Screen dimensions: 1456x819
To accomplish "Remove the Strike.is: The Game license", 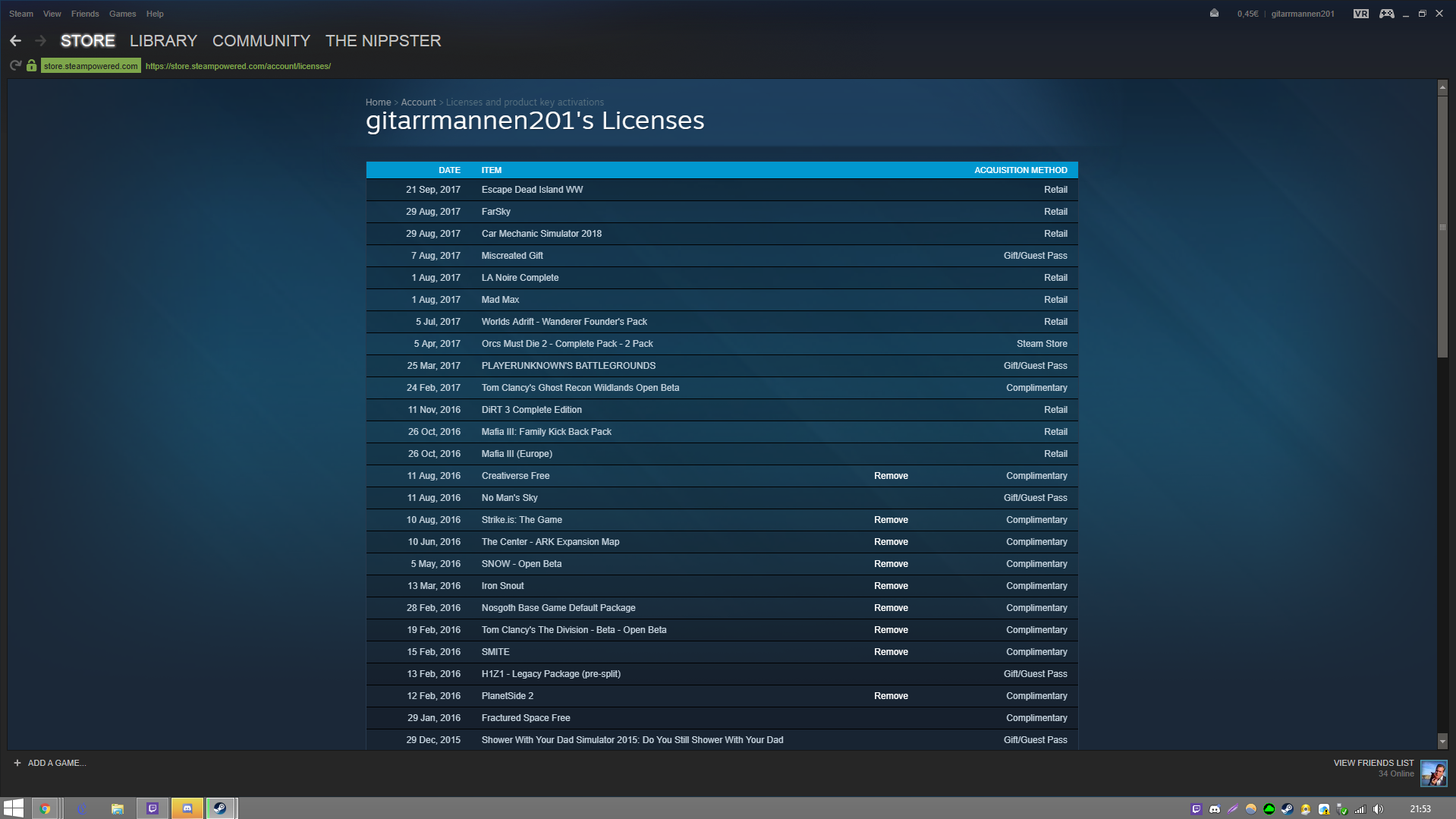I will [891, 520].
